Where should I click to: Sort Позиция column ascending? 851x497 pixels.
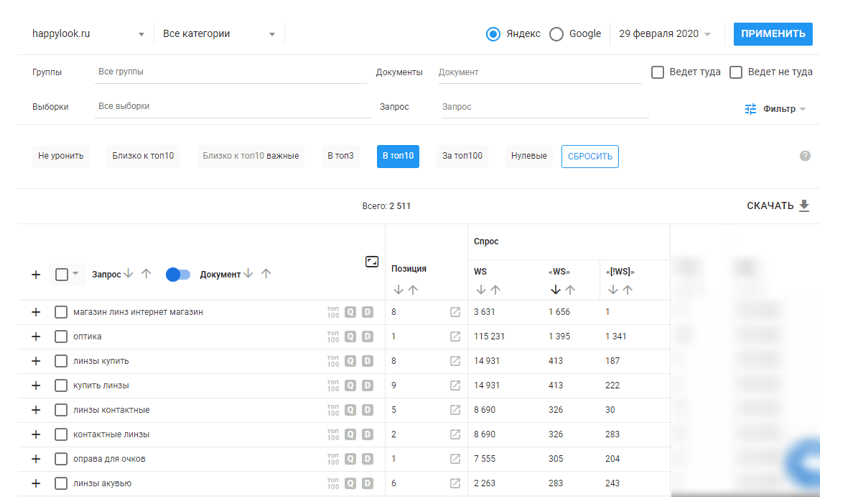413,290
